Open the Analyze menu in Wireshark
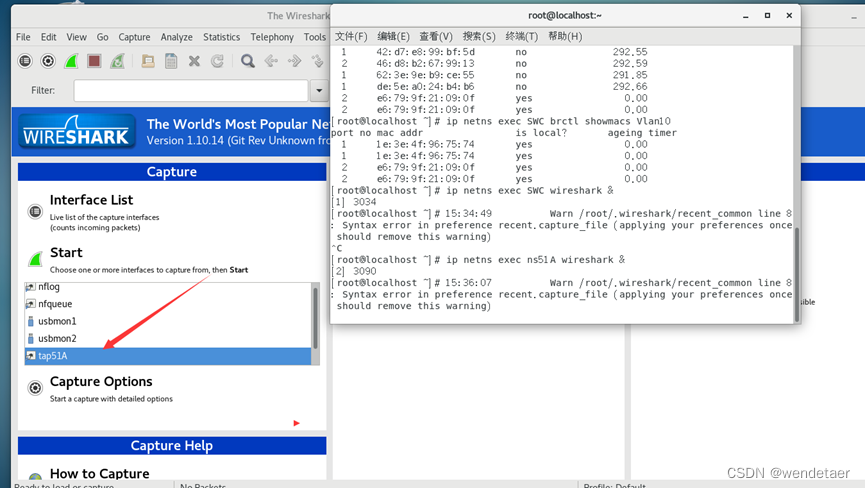 [x=177, y=37]
